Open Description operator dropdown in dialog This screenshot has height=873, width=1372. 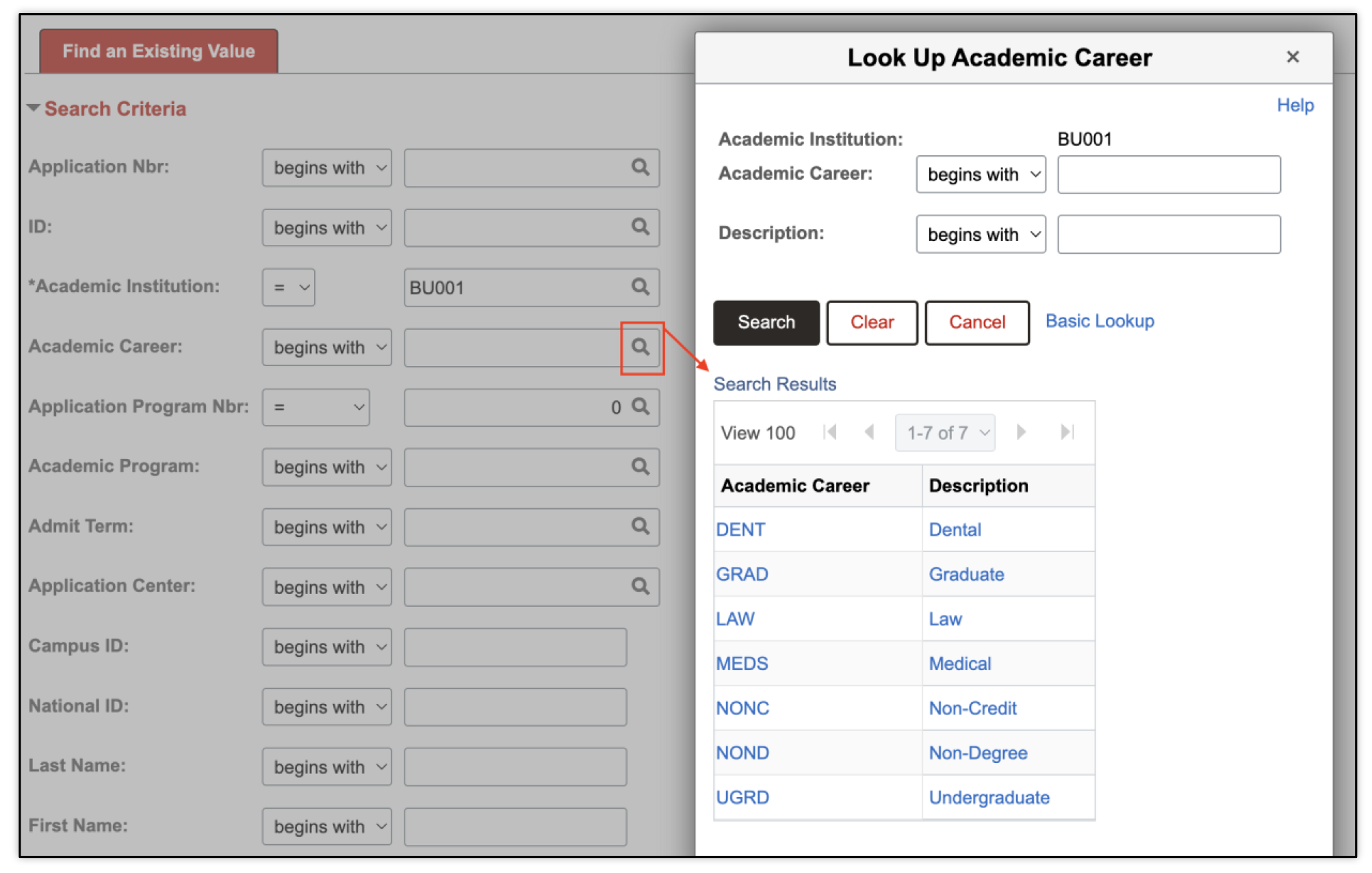coord(981,235)
